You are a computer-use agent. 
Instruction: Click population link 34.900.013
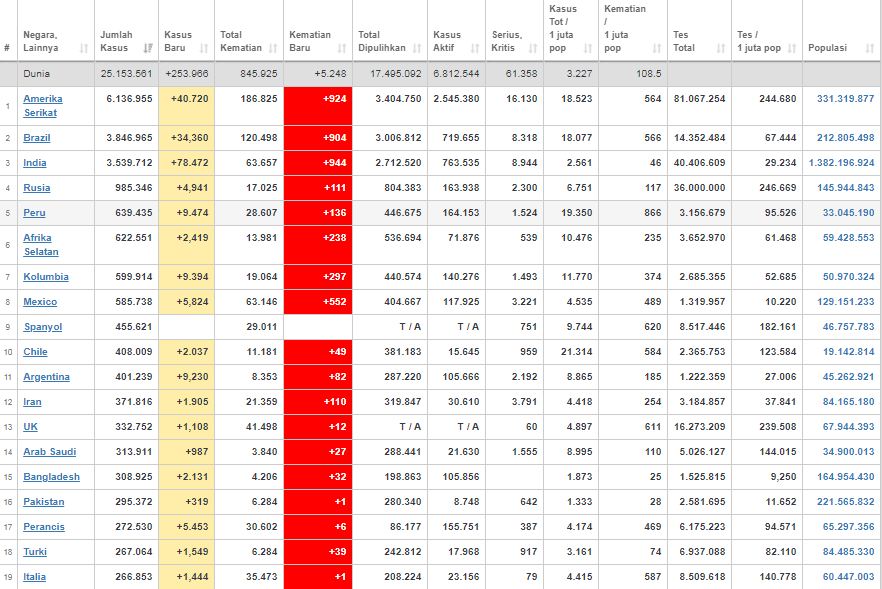coord(848,452)
